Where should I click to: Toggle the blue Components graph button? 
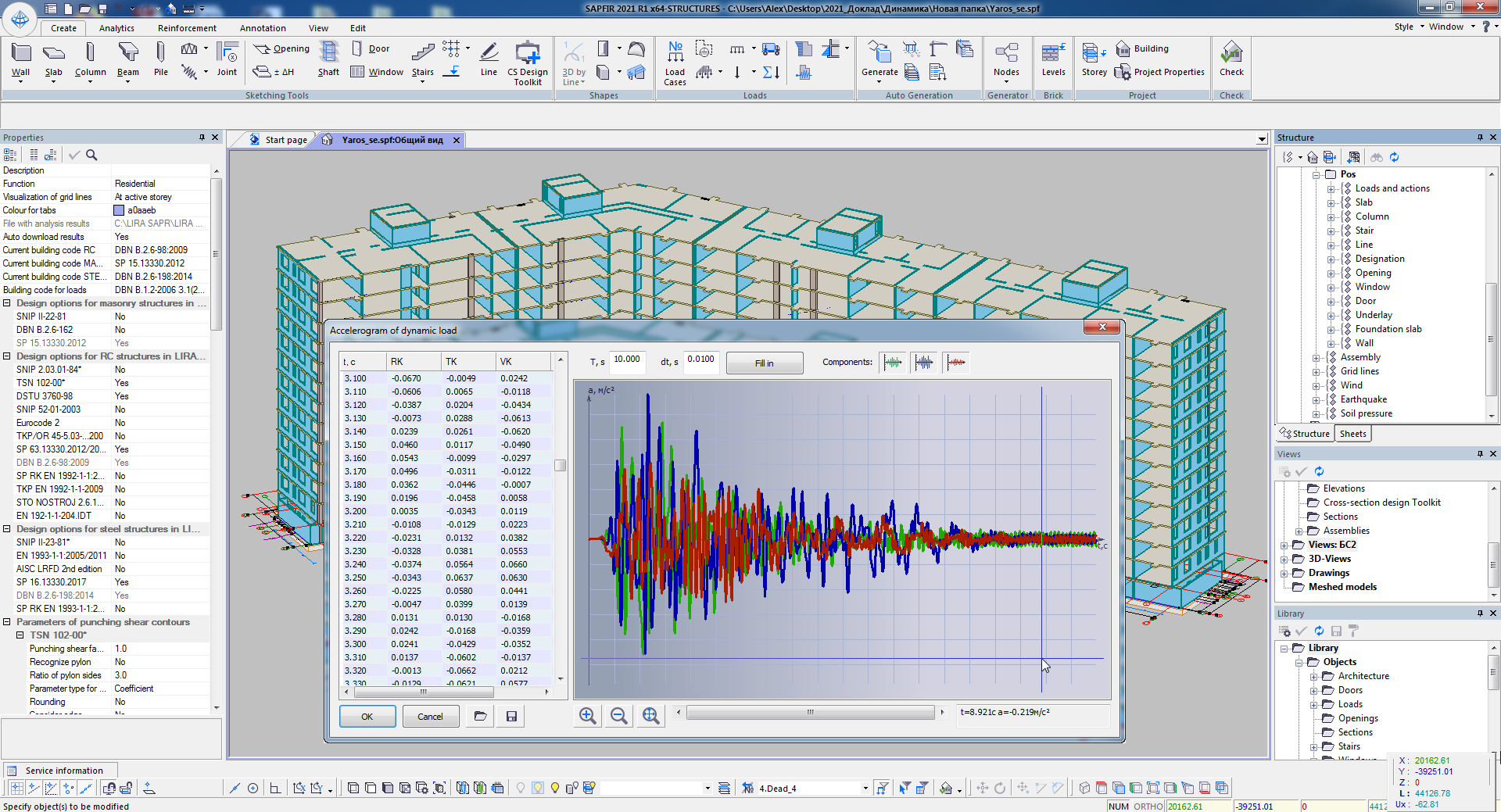[x=924, y=363]
